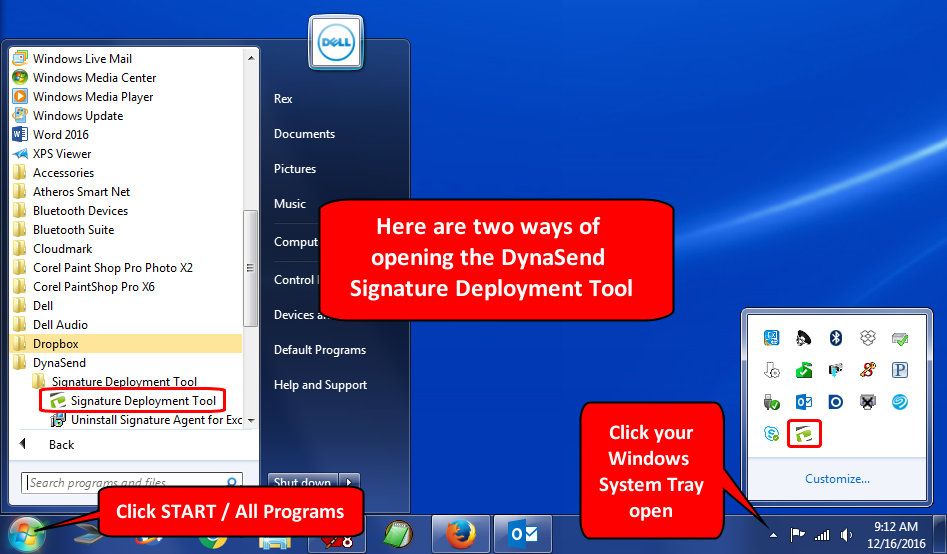Click the Windows Start orb
947x554 pixels.
pyautogui.click(x=26, y=535)
